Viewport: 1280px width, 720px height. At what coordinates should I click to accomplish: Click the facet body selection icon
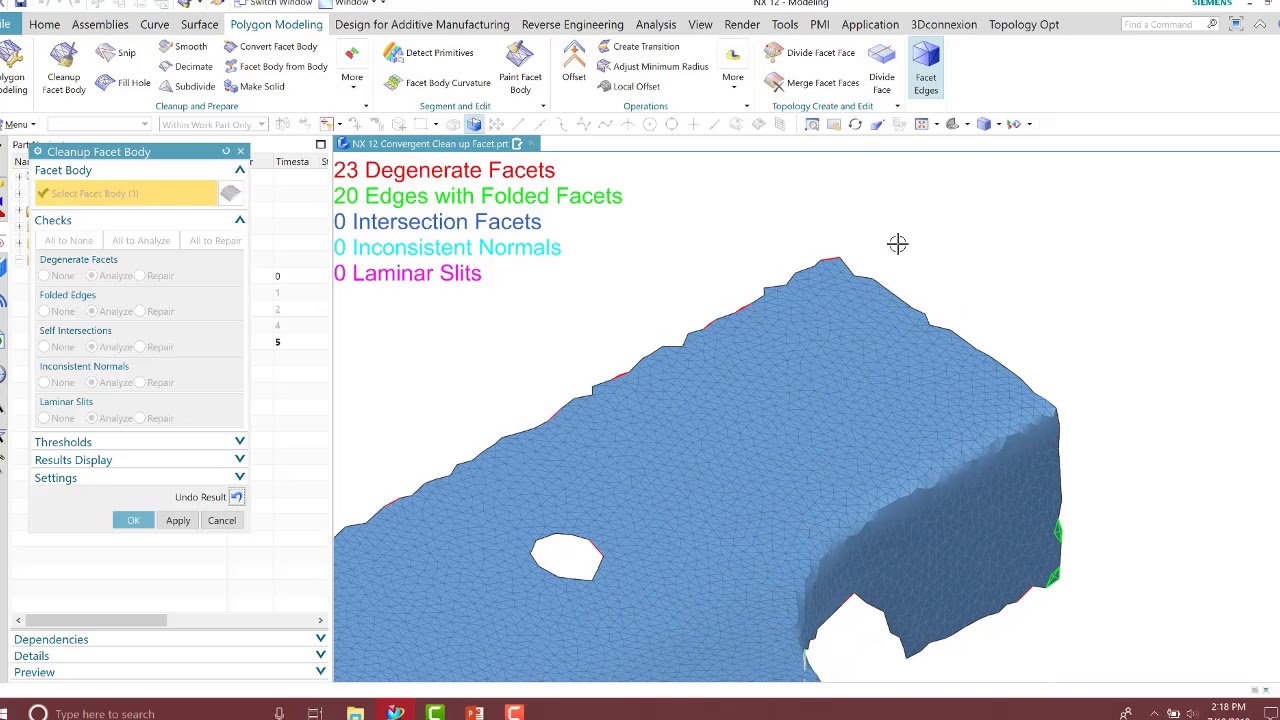[230, 193]
